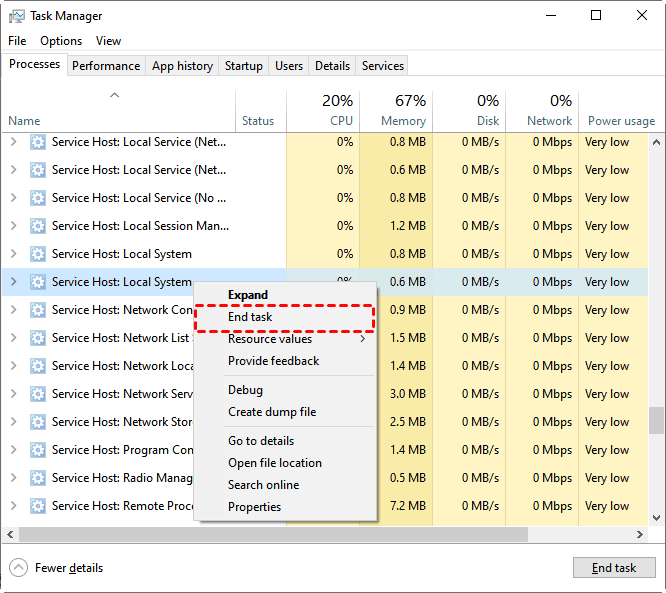Expand the highlighted Service Host: Local System row
Screen dimensions: 666x593
point(13,282)
